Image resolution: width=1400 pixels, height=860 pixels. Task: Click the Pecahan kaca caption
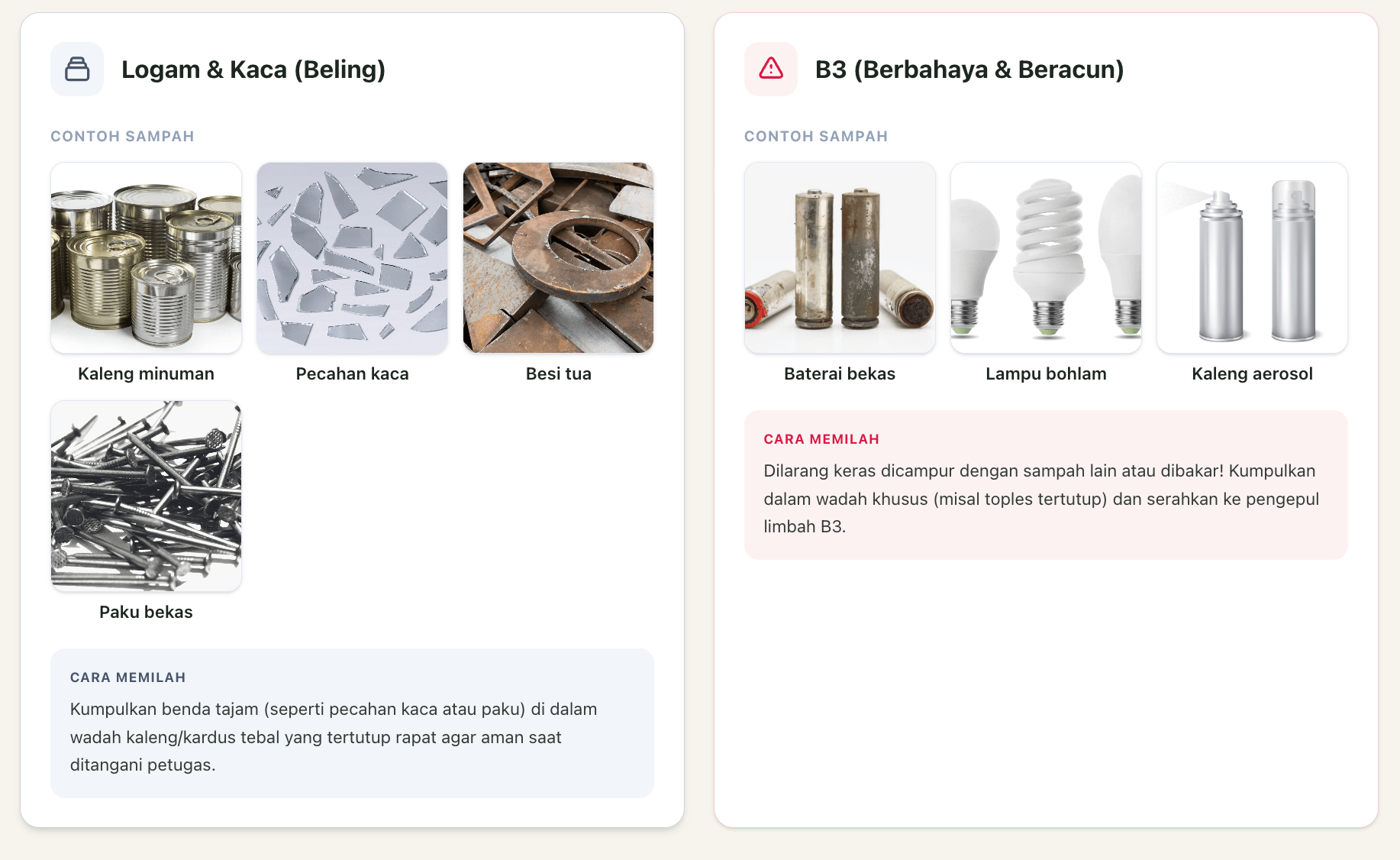tap(353, 373)
